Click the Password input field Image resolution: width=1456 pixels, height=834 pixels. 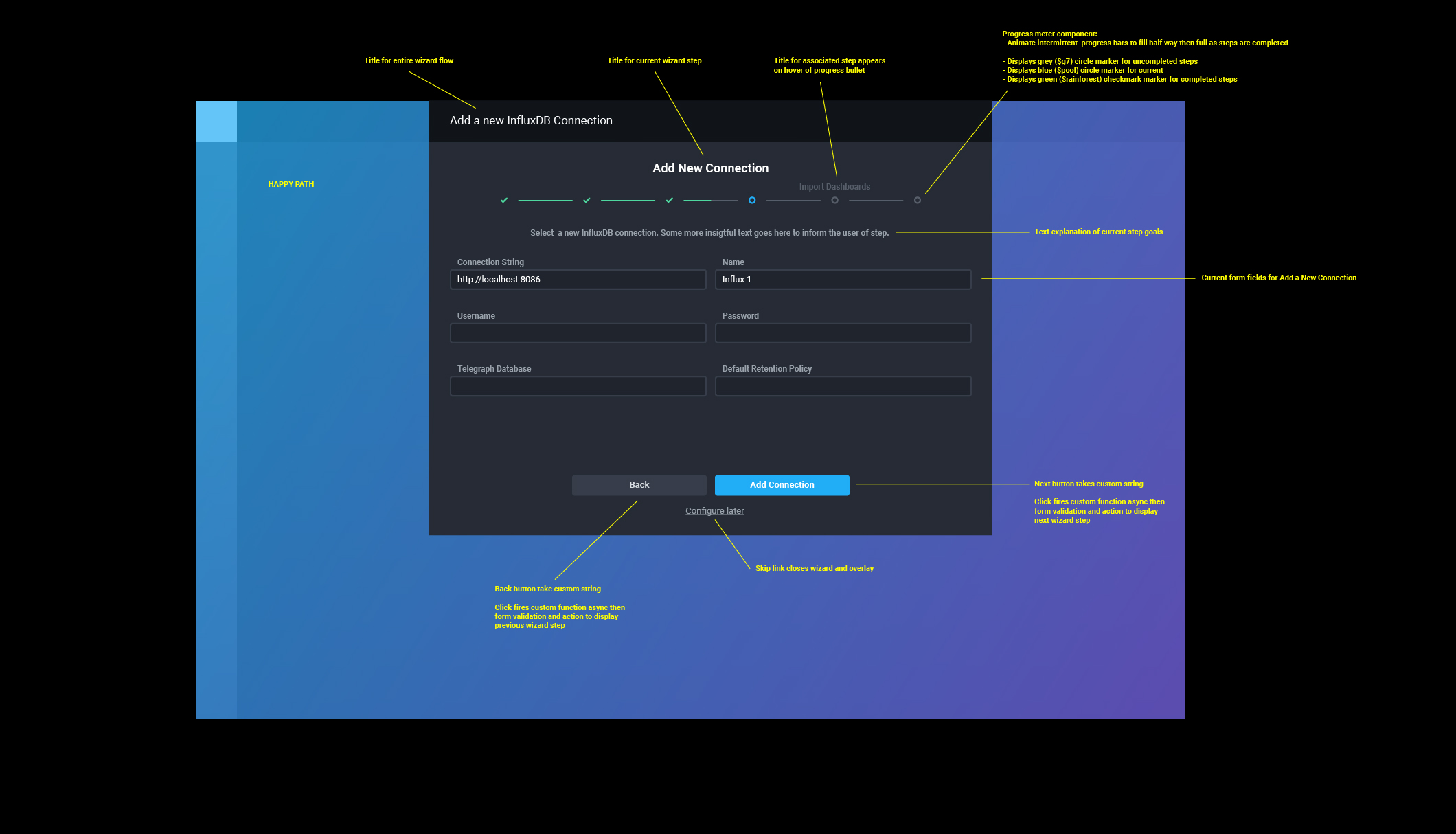[x=843, y=333]
